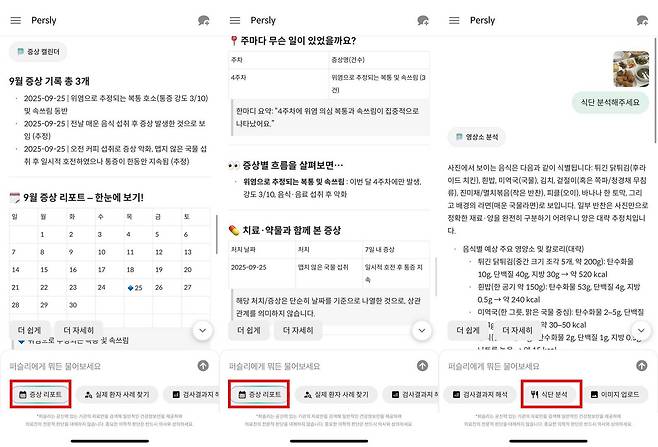Open hamburger menu in left phone screen
This screenshot has height=447, width=658.
tap(16, 20)
